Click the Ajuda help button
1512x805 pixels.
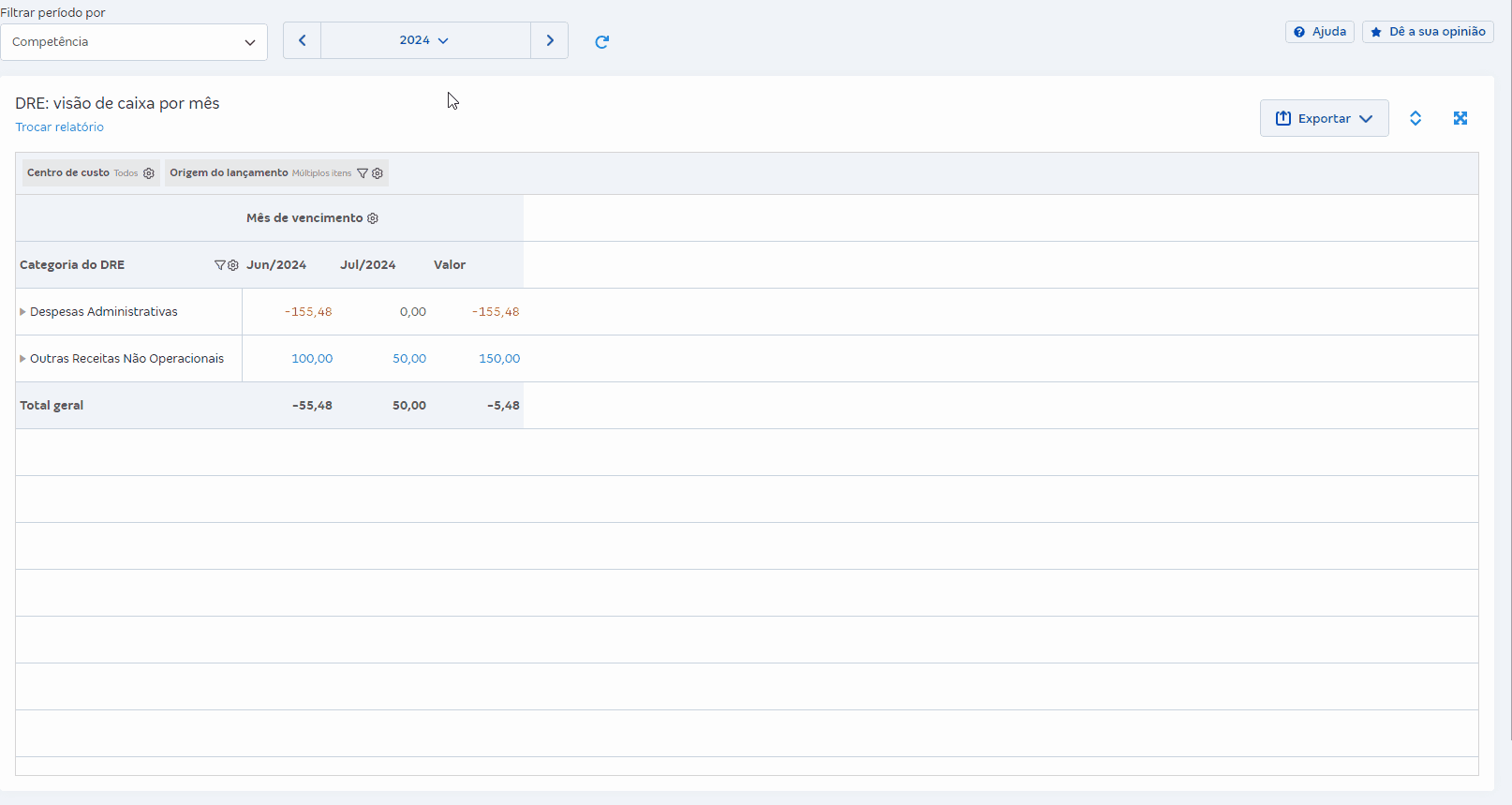[x=1319, y=32]
